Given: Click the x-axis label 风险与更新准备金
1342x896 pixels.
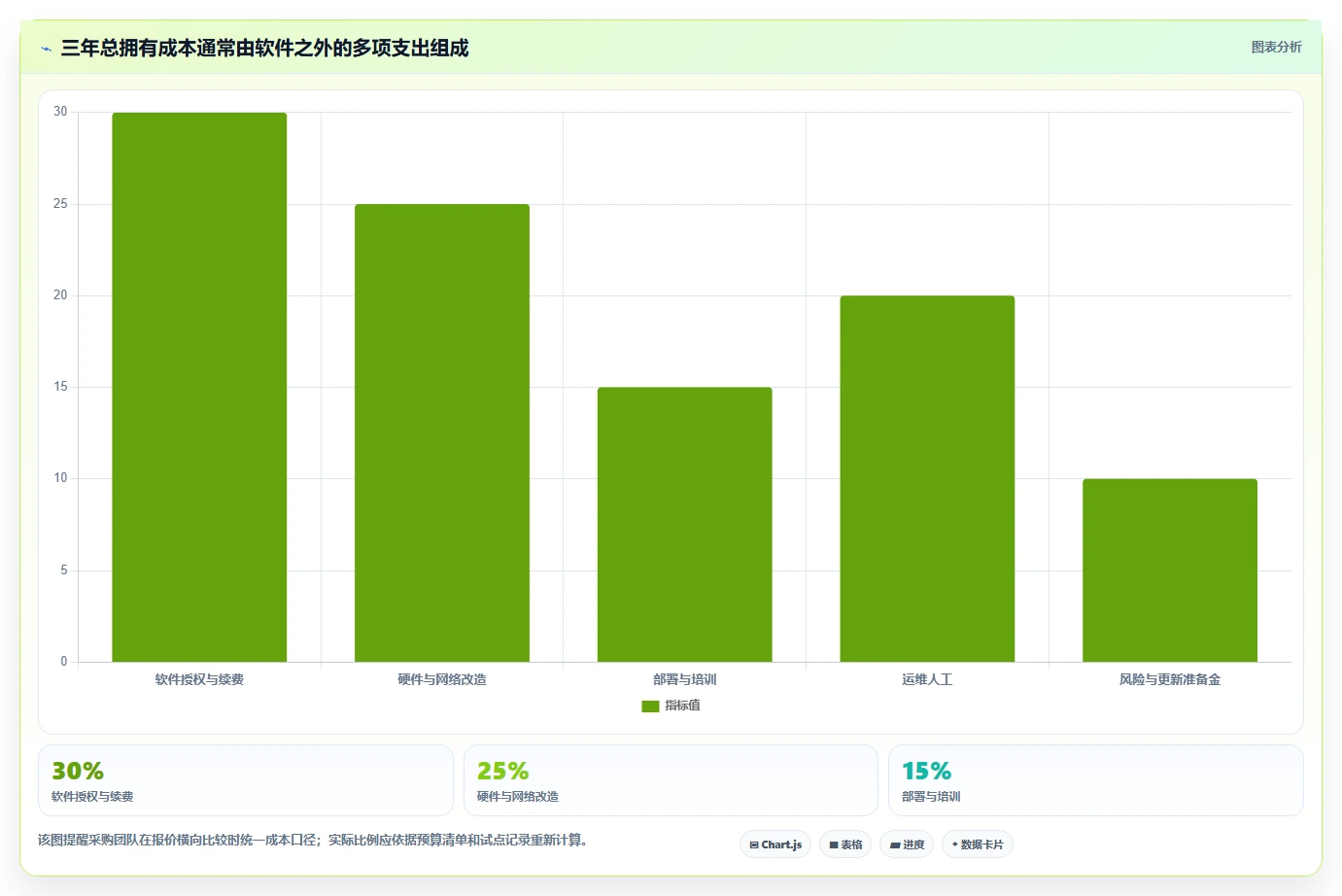Looking at the screenshot, I should tap(1170, 679).
